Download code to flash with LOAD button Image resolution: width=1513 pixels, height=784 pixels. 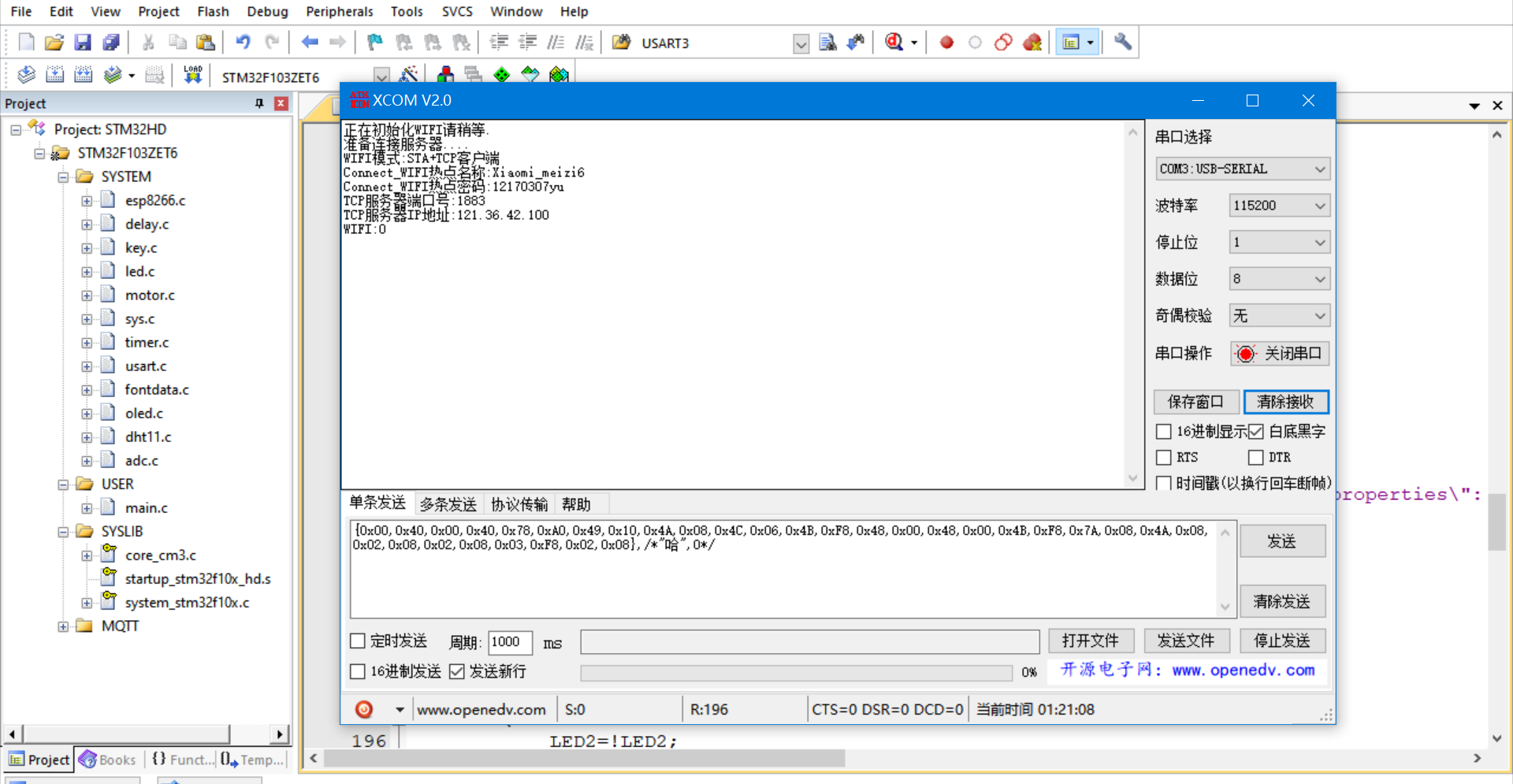pos(192,74)
